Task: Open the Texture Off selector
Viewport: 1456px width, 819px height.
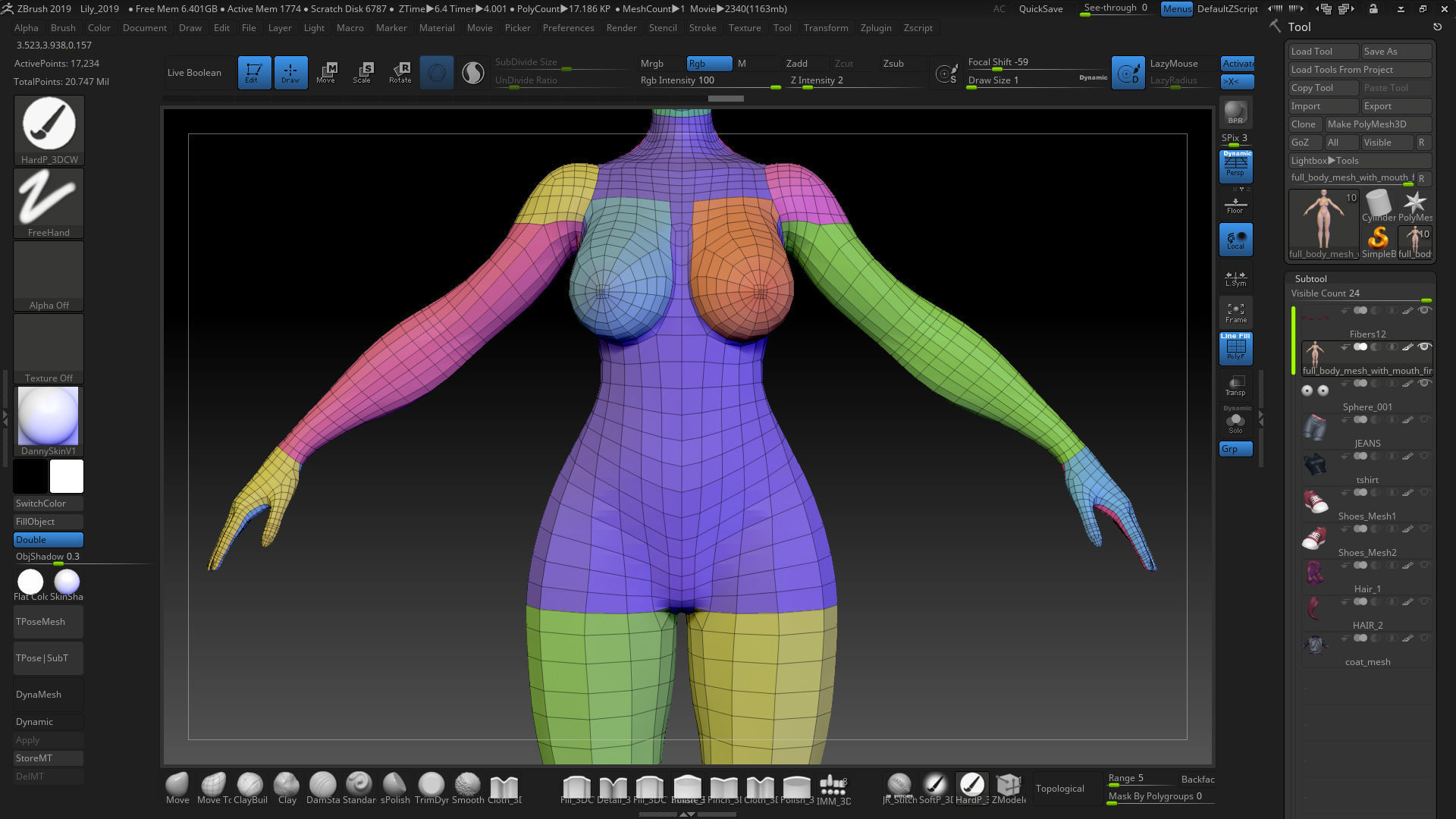Action: (49, 349)
